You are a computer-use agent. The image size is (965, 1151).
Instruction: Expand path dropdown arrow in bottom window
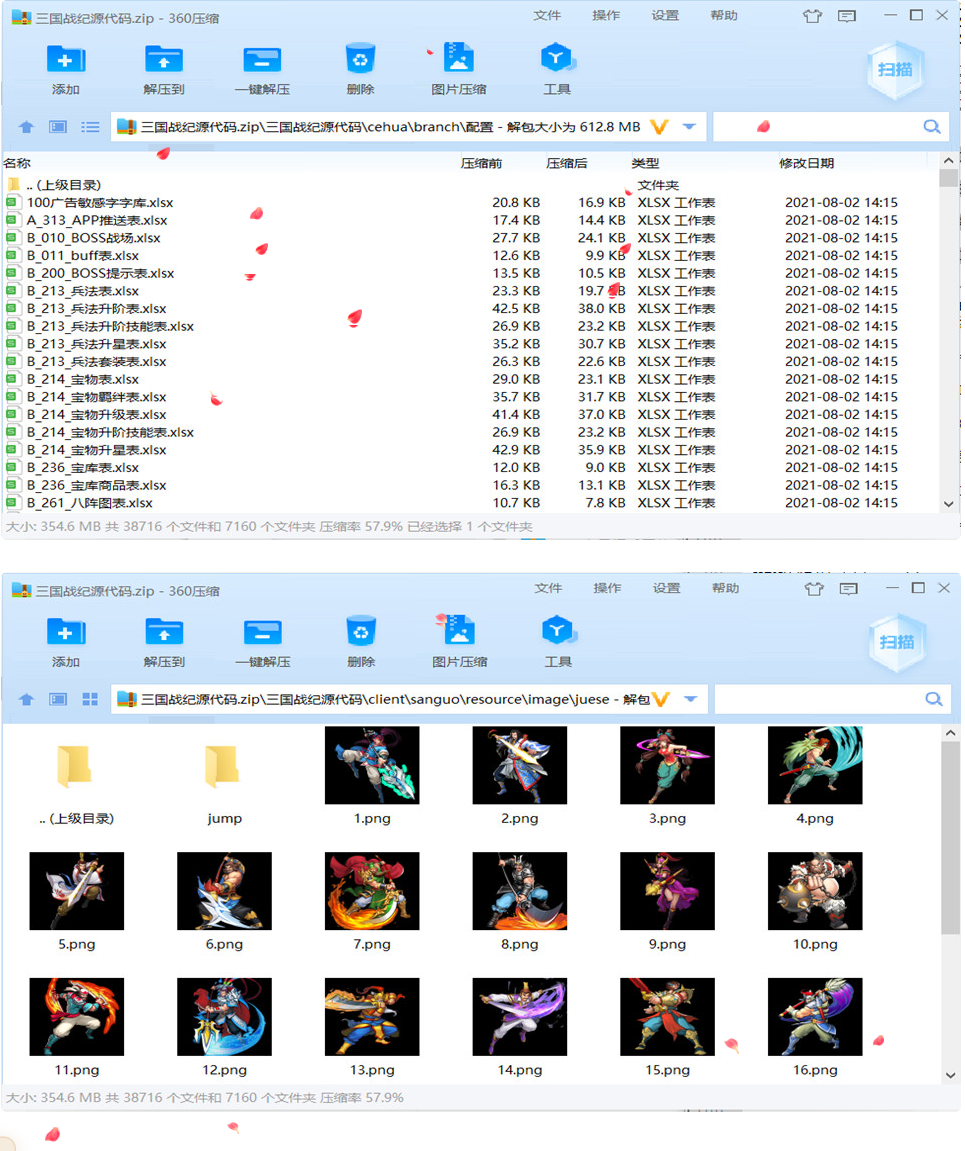click(x=691, y=700)
